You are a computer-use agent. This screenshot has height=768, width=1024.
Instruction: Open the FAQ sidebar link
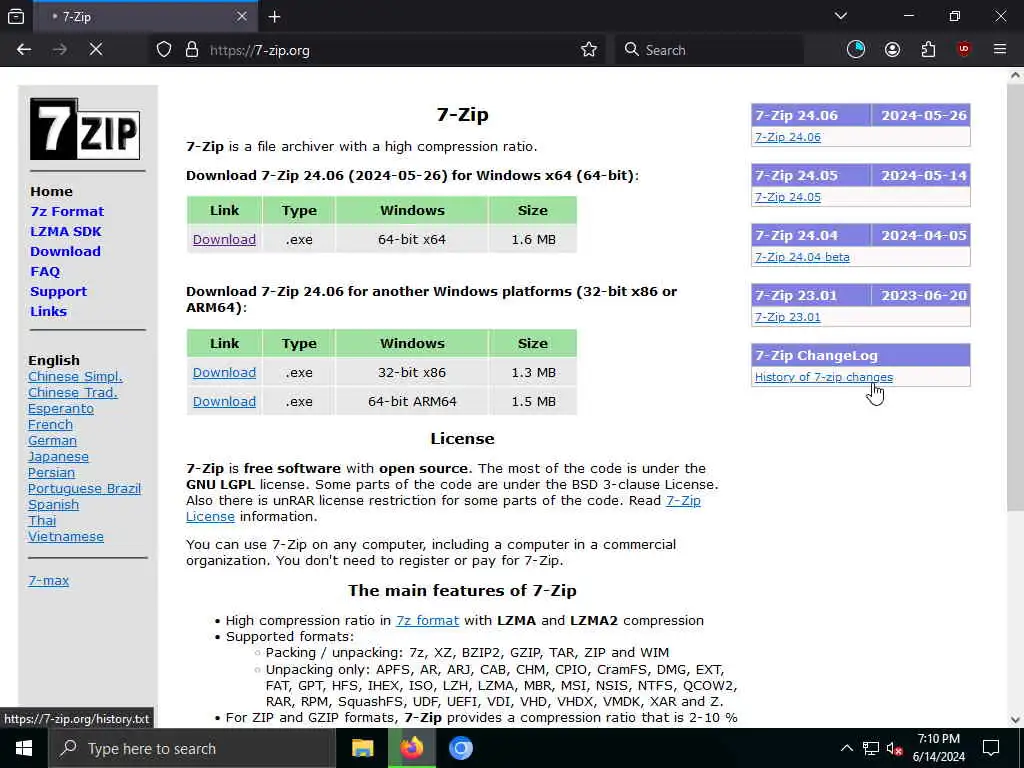point(45,272)
